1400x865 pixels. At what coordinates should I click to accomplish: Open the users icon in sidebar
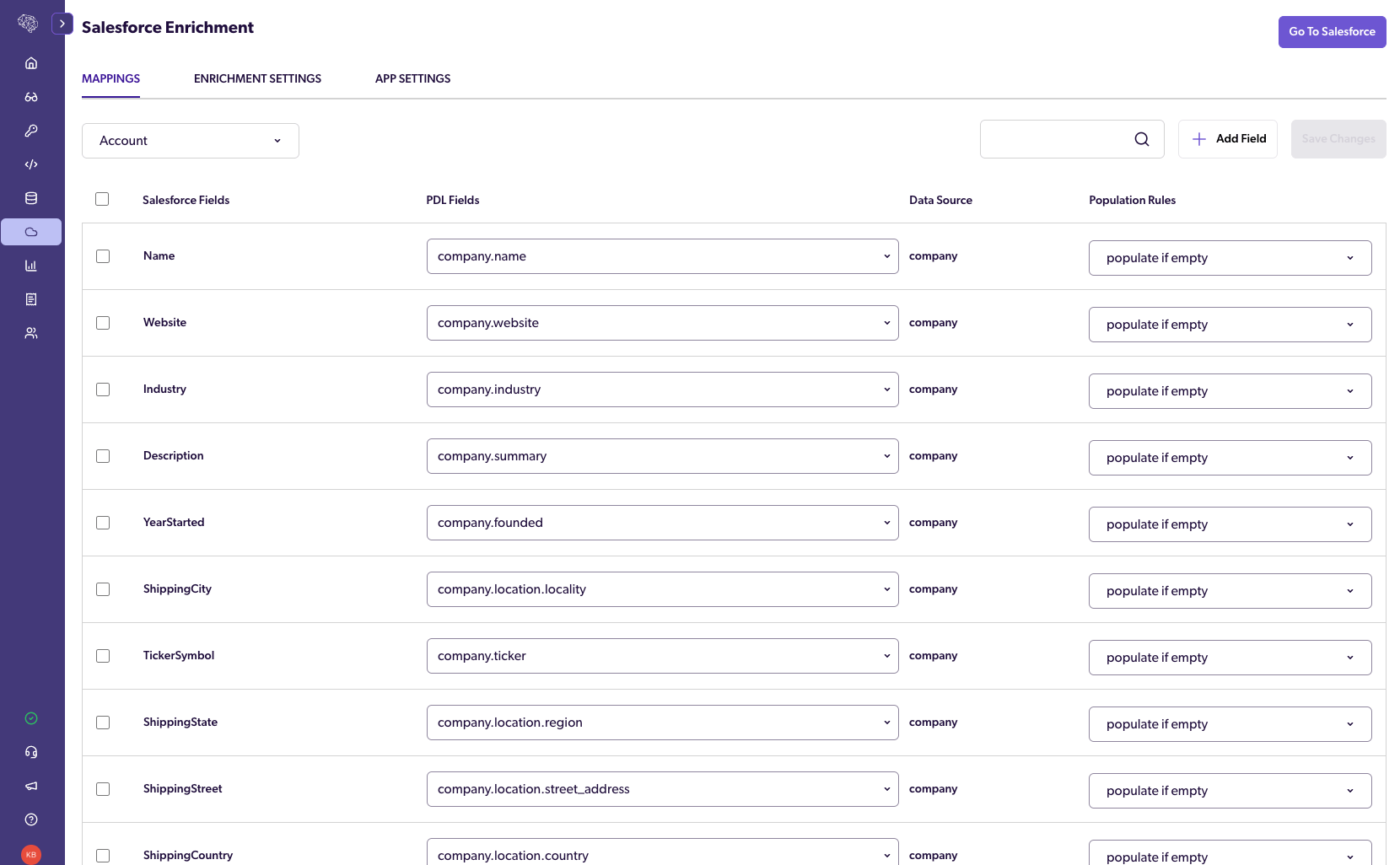pyautogui.click(x=31, y=333)
